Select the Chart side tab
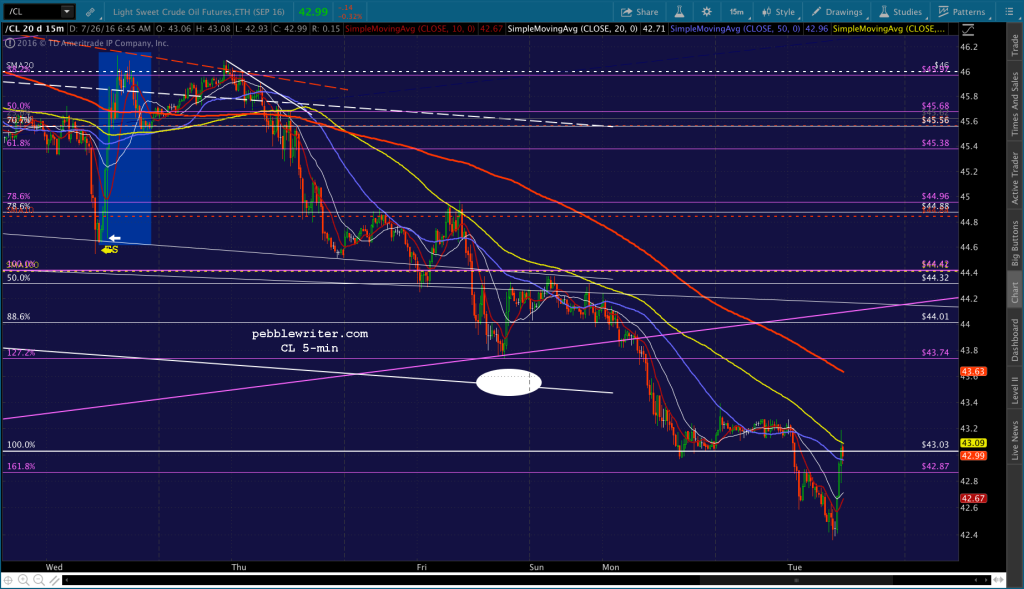Viewport: 1024px width, 589px height. (x=1015, y=293)
